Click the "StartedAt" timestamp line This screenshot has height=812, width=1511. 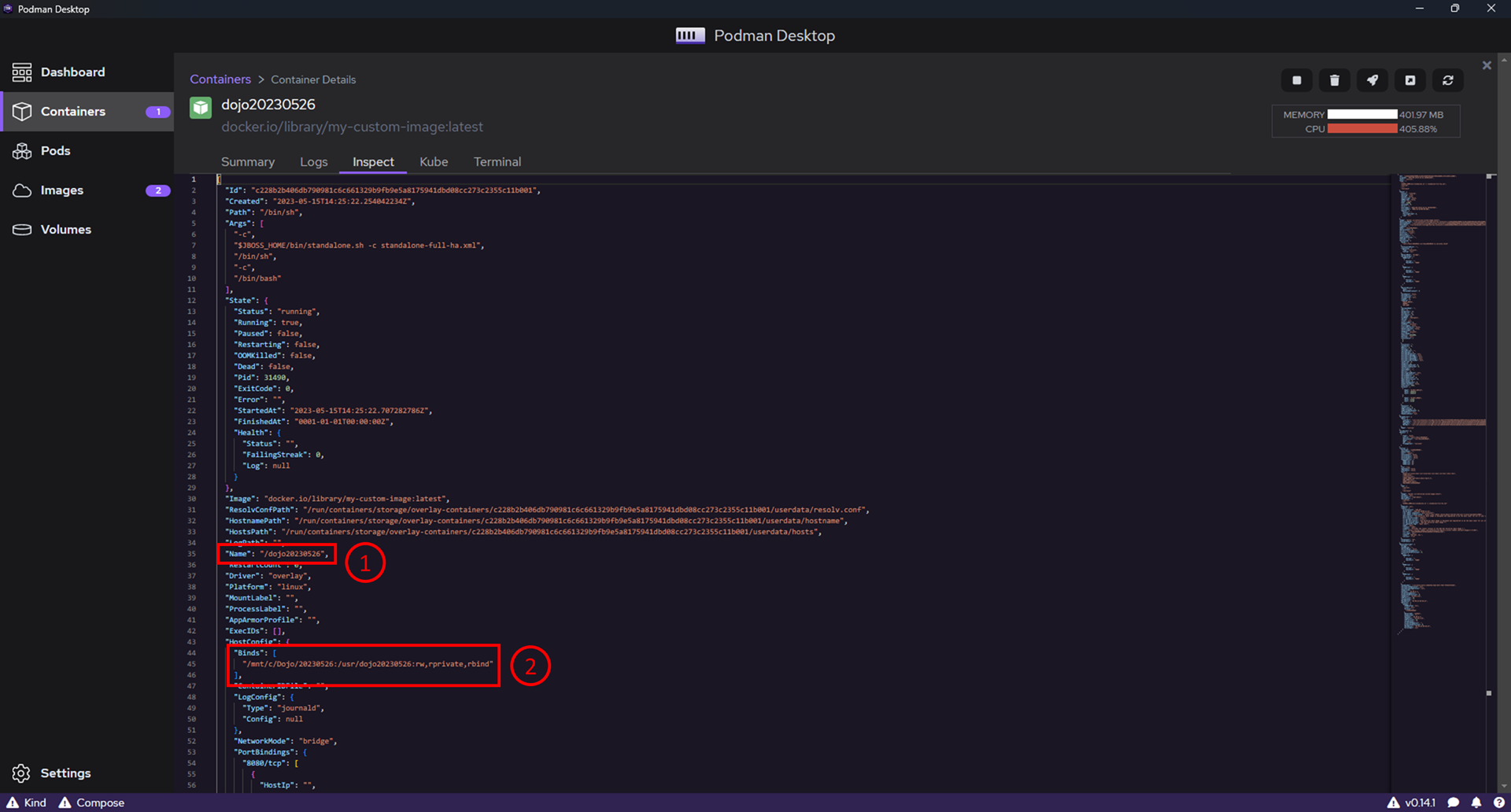pos(333,411)
